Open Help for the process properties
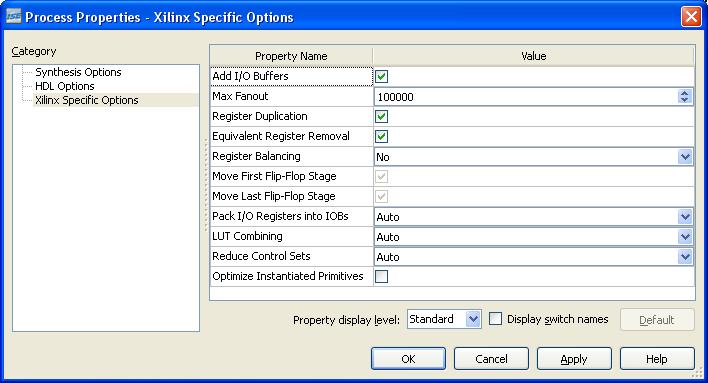 click(x=657, y=359)
